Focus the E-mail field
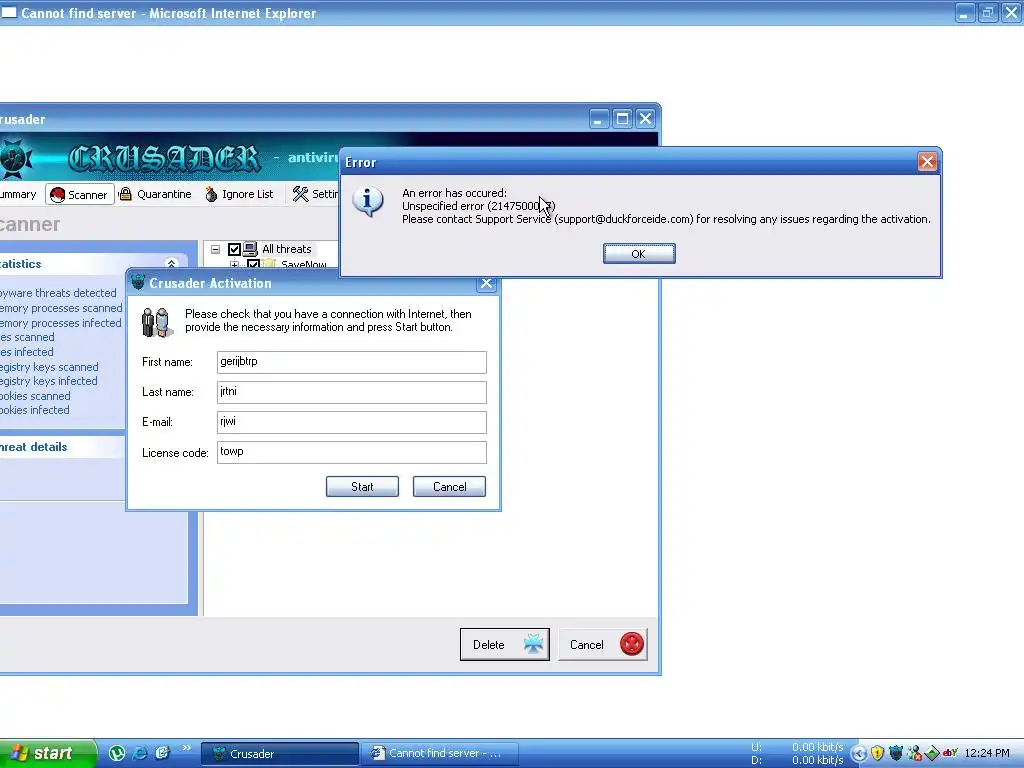Viewport: 1024px width, 768px height. tap(351, 422)
